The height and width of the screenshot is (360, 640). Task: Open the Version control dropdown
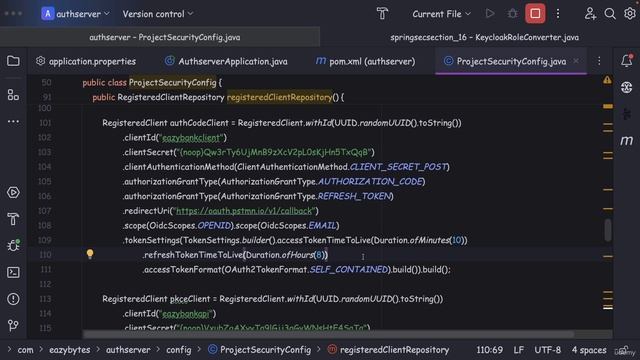(158, 14)
